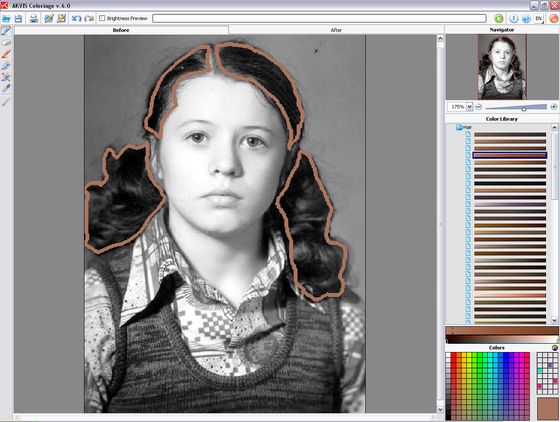Select the Pencil tool in the left toolbar
Image resolution: width=560 pixels, height=422 pixels.
6,31
